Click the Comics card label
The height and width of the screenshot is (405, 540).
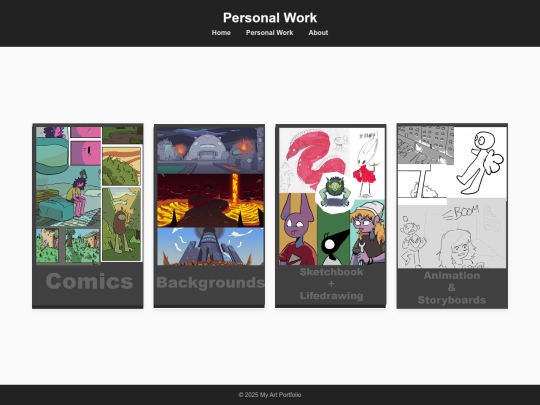[x=89, y=281]
